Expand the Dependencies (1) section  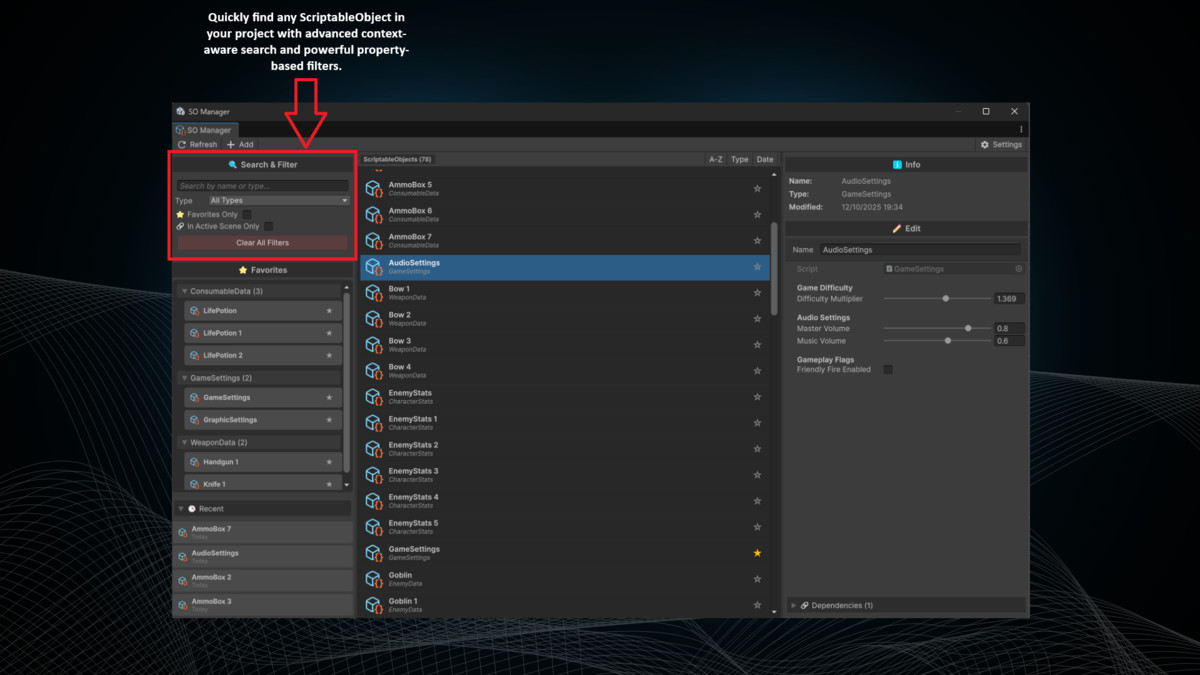(793, 605)
